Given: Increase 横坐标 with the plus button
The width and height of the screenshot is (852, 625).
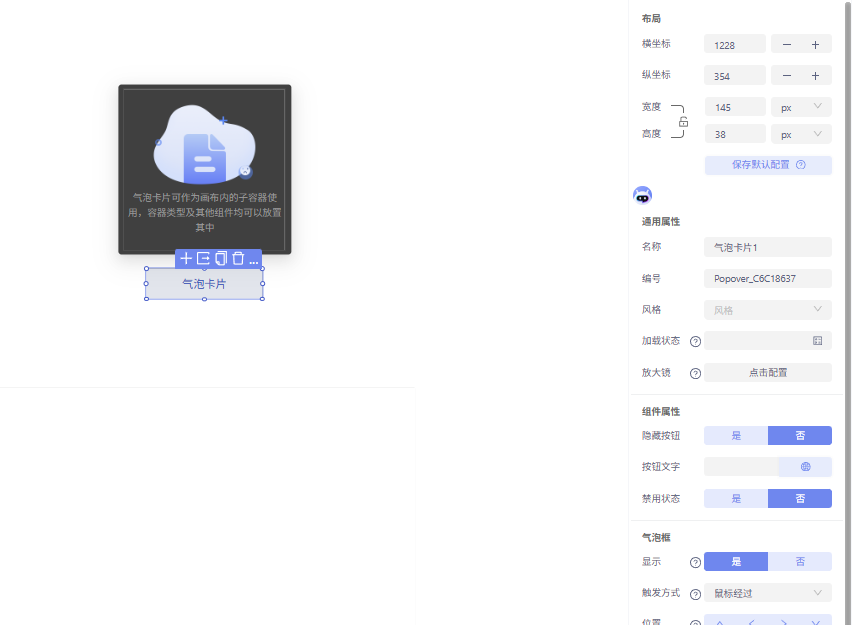Looking at the screenshot, I should point(815,45).
